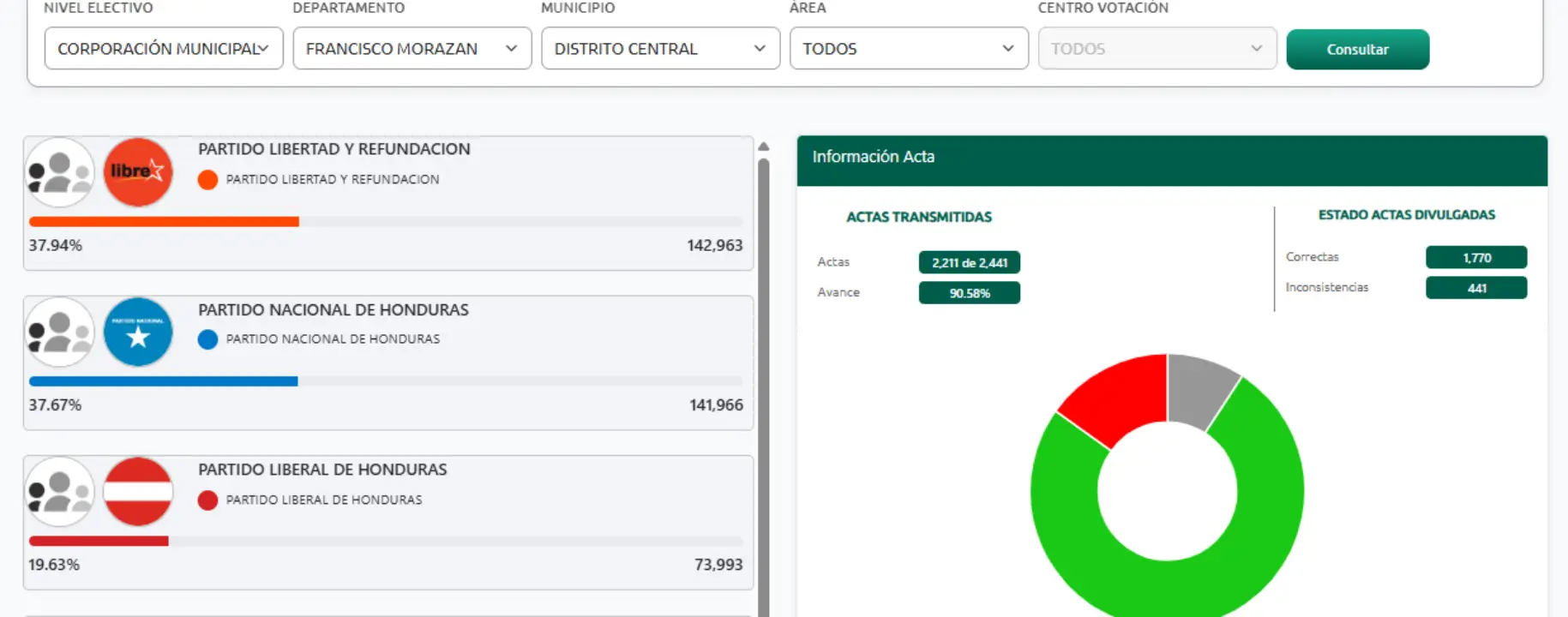This screenshot has height=617, width=1568.
Task: Click the 'Correctas' label
Action: 1312,257
